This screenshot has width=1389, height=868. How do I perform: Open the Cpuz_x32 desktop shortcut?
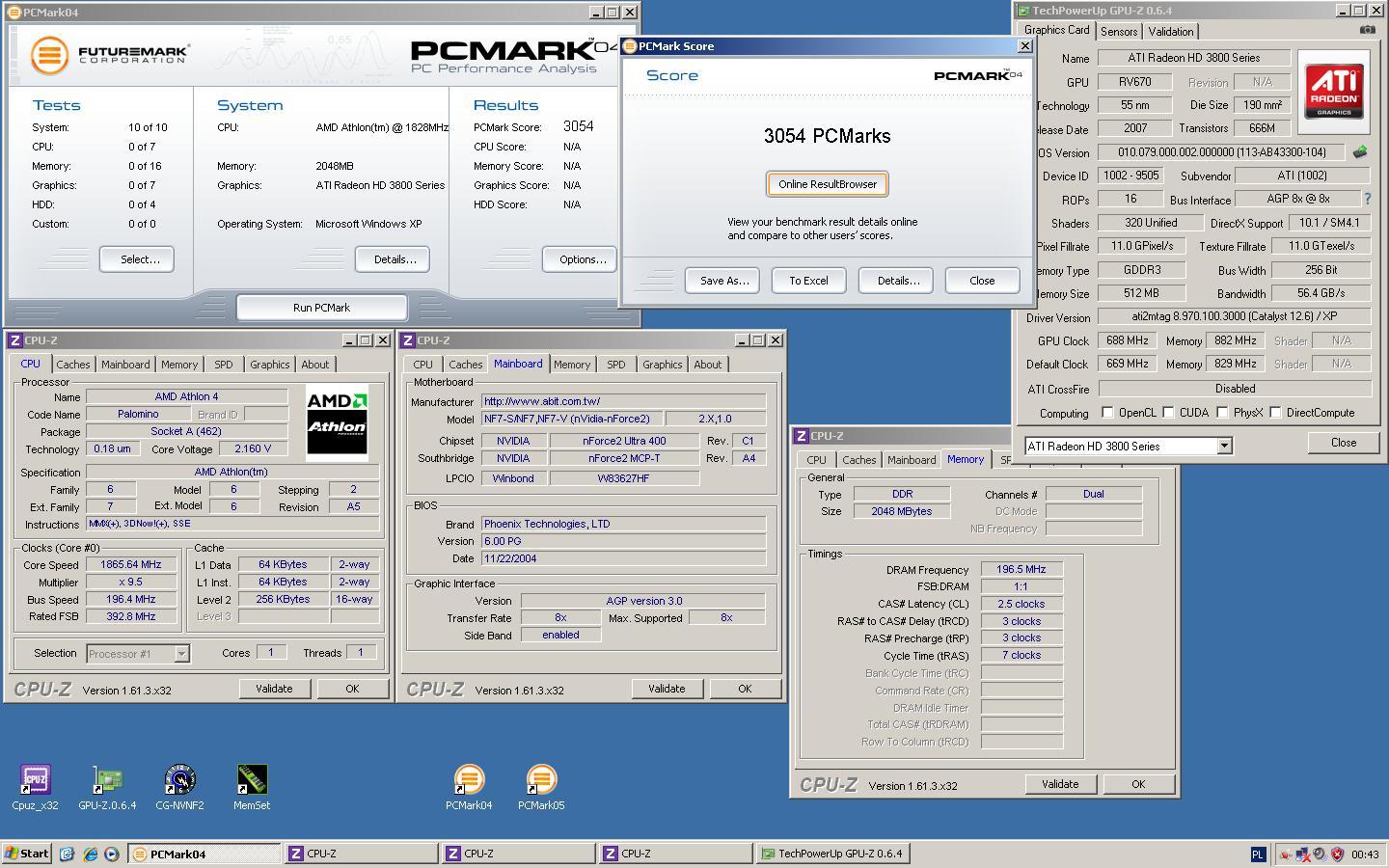pyautogui.click(x=35, y=786)
